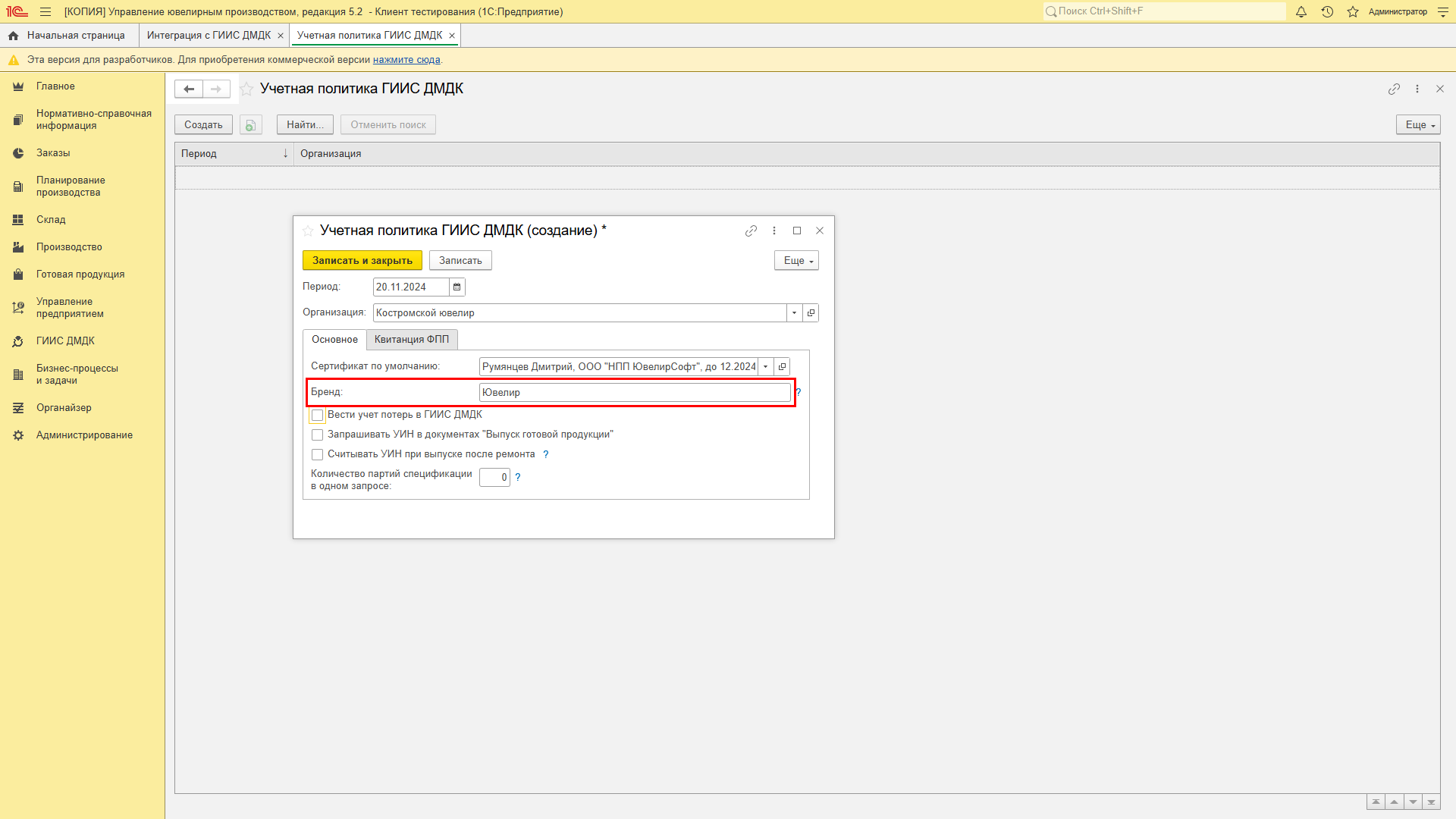This screenshot has width=1456, height=819.
Task: Click the global search field
Action: click(x=1164, y=11)
